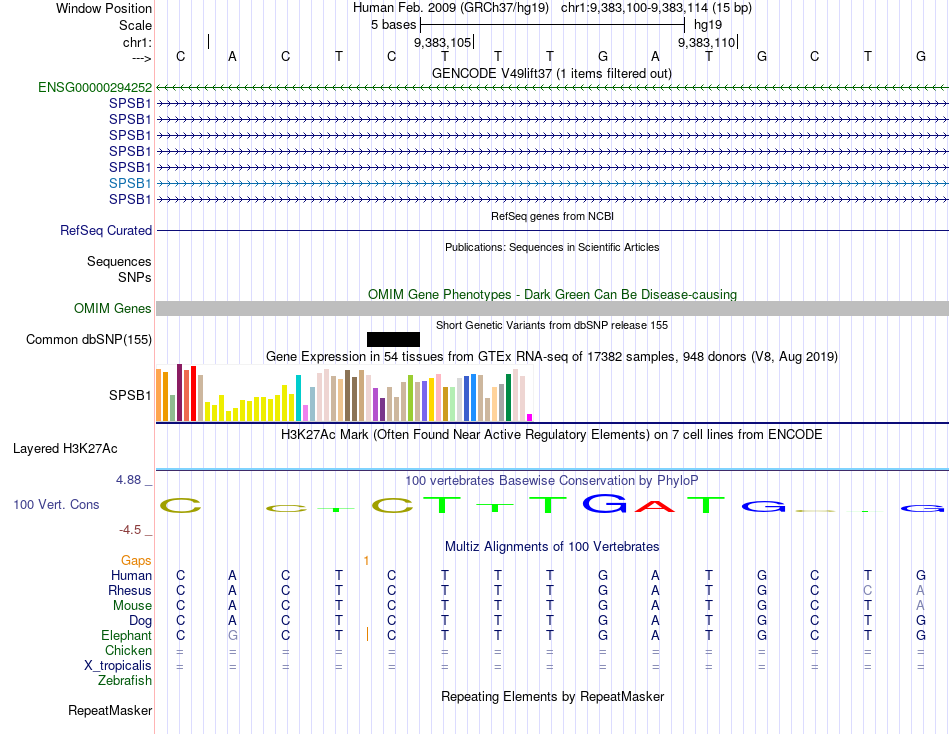Click the Dog species alignment label

pyautogui.click(x=140, y=621)
